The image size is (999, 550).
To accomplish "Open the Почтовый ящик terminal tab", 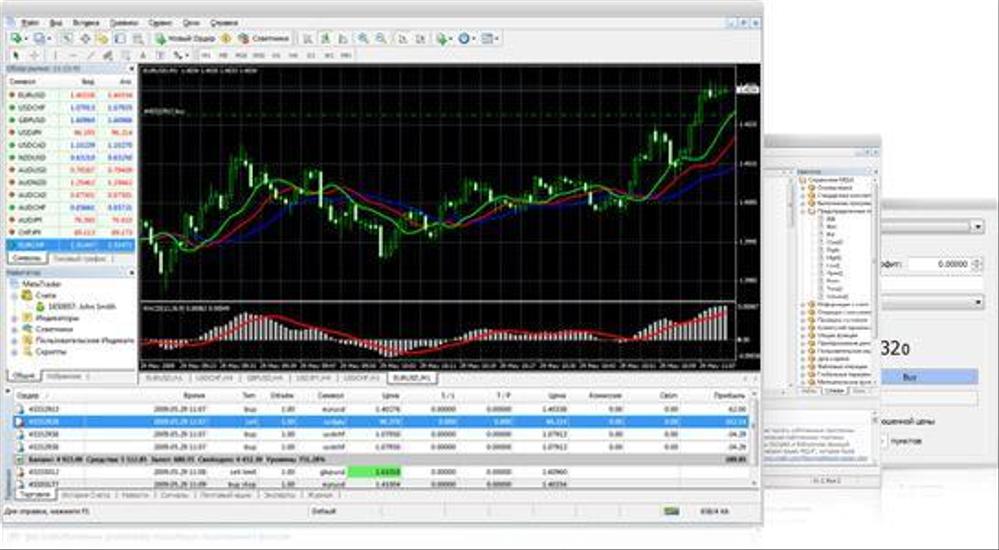I will tap(226, 495).
